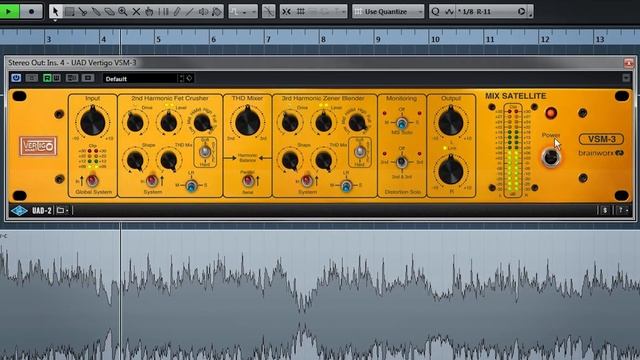
Task: Open plugin window options dropdown arrow
Action: click(626, 78)
